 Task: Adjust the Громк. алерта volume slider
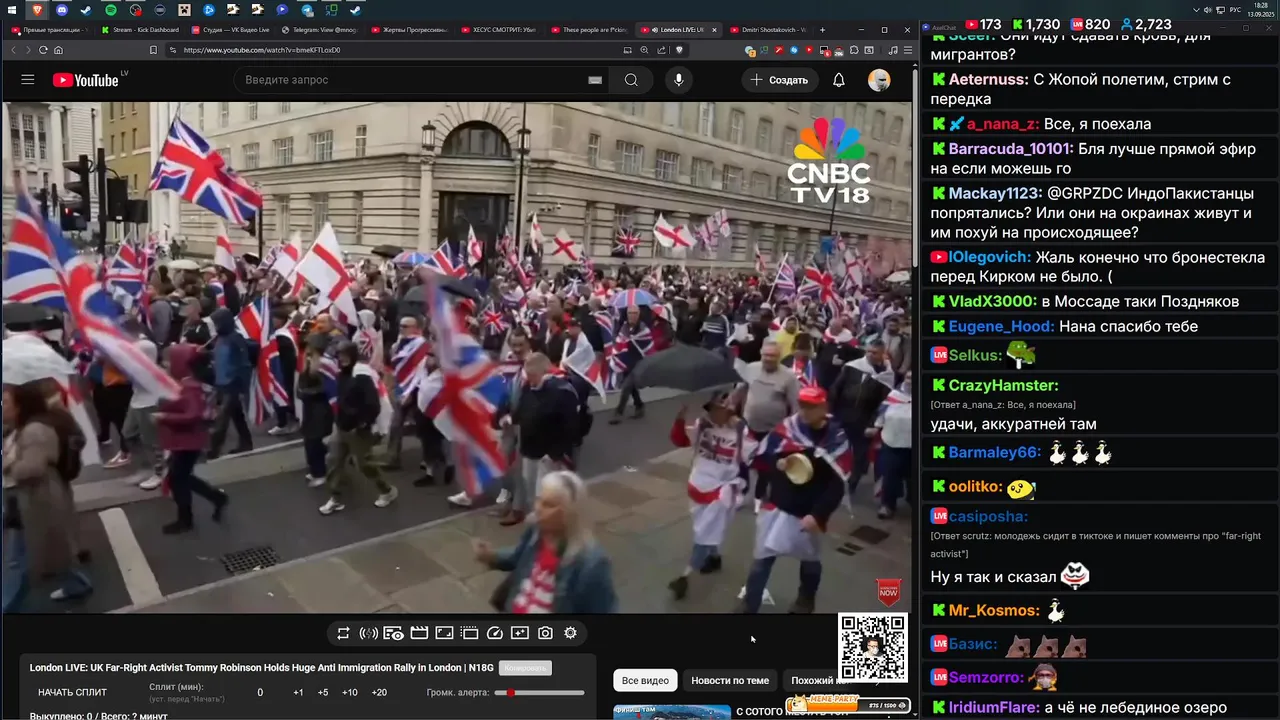point(540,692)
